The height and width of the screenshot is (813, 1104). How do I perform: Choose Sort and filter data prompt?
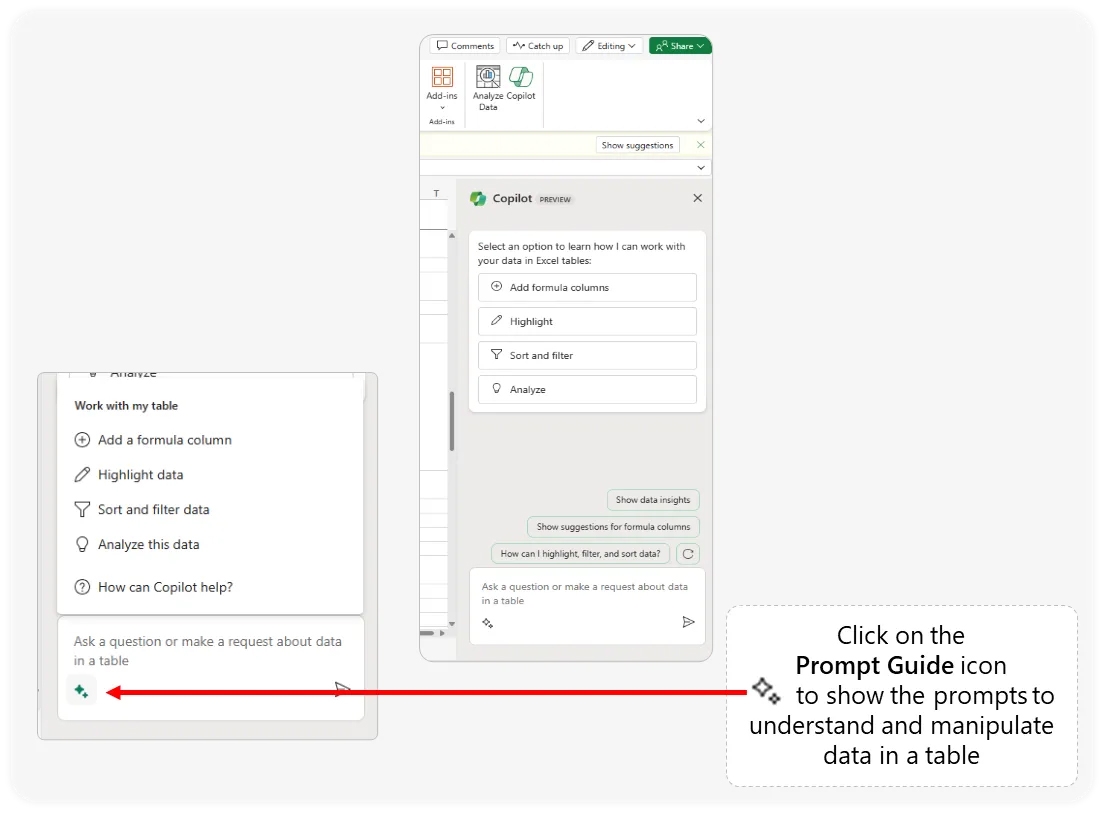(x=153, y=510)
